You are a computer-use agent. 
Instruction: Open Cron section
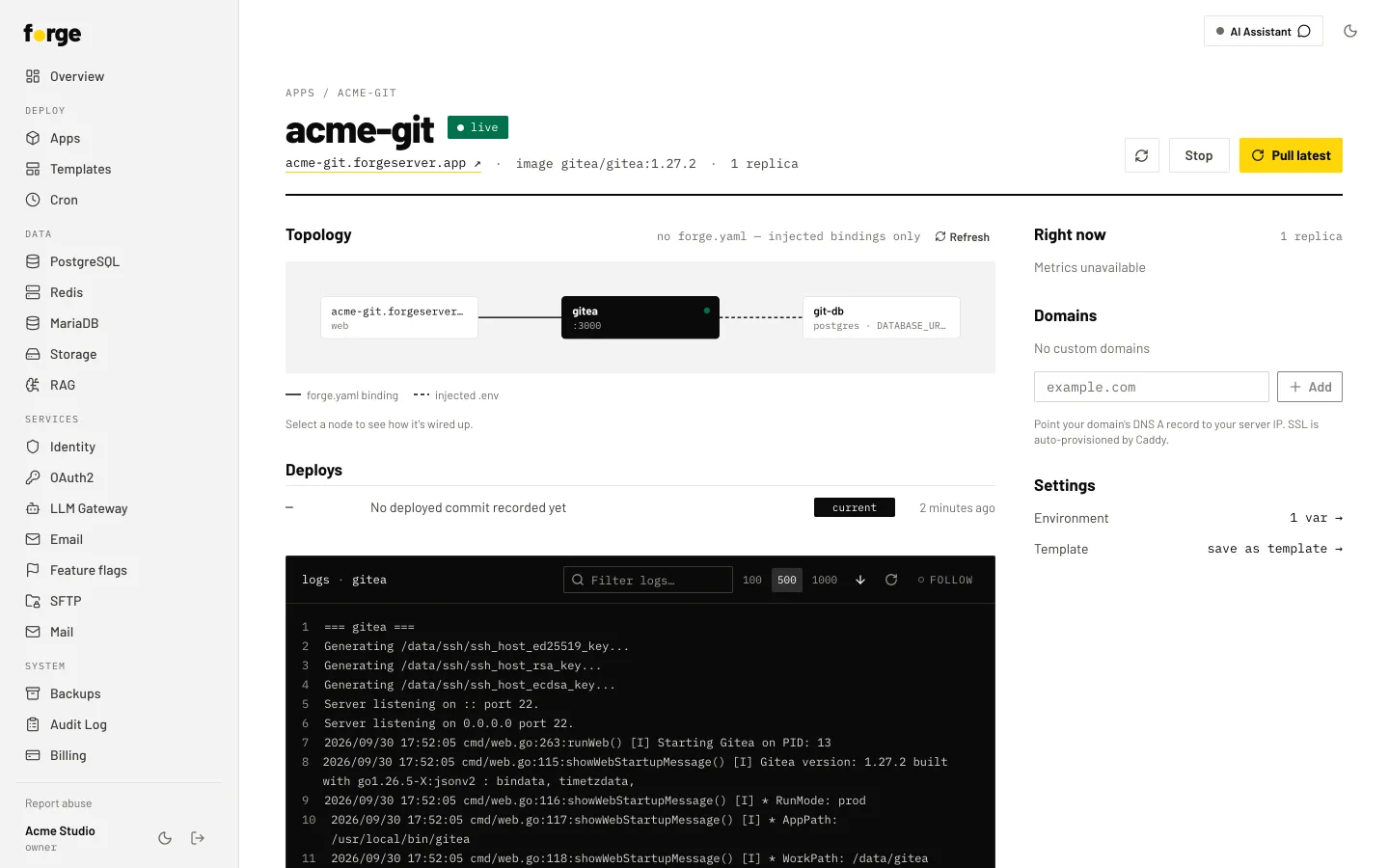(x=120, y=200)
